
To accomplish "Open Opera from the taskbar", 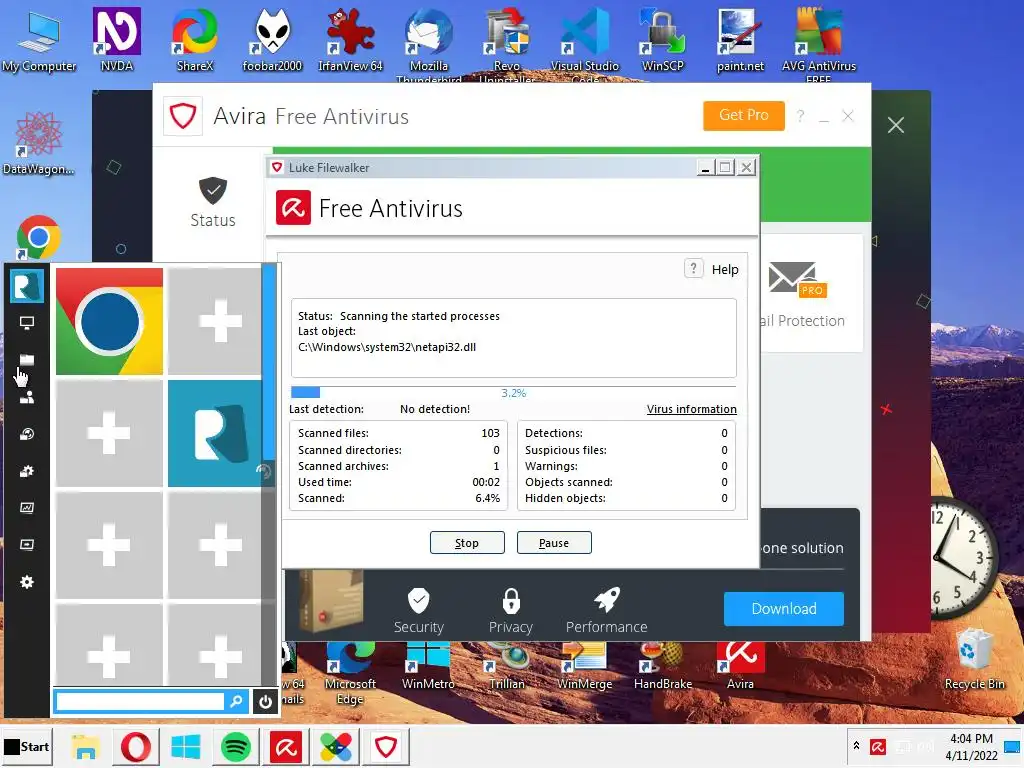I will click(136, 746).
